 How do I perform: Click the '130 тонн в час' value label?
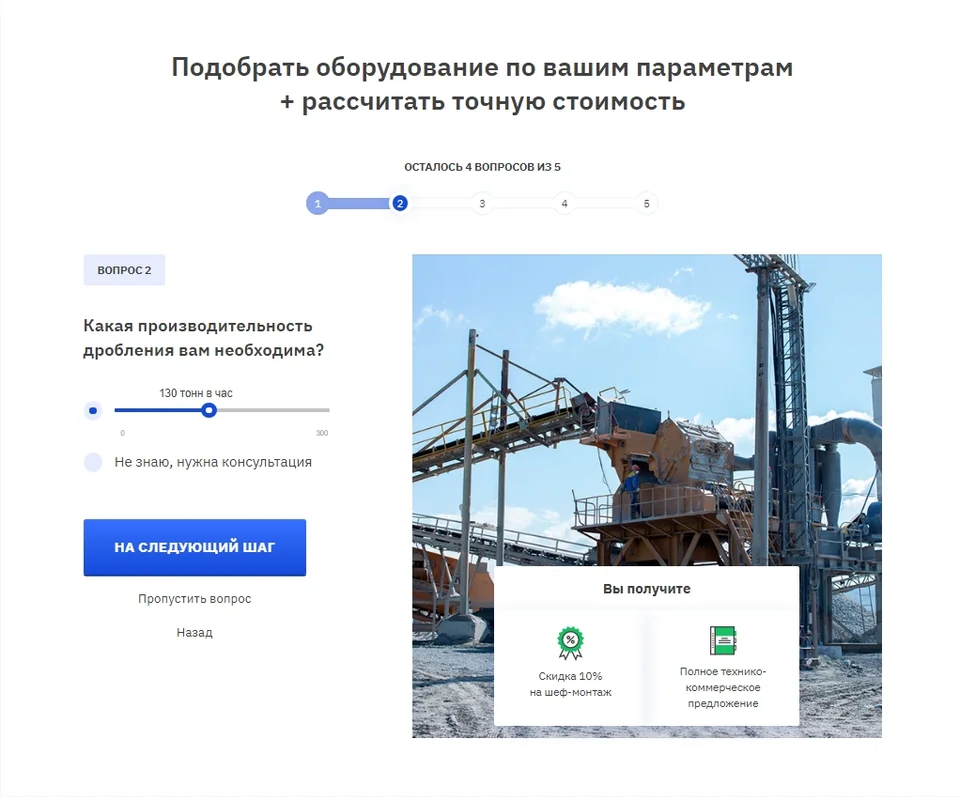tap(196, 393)
